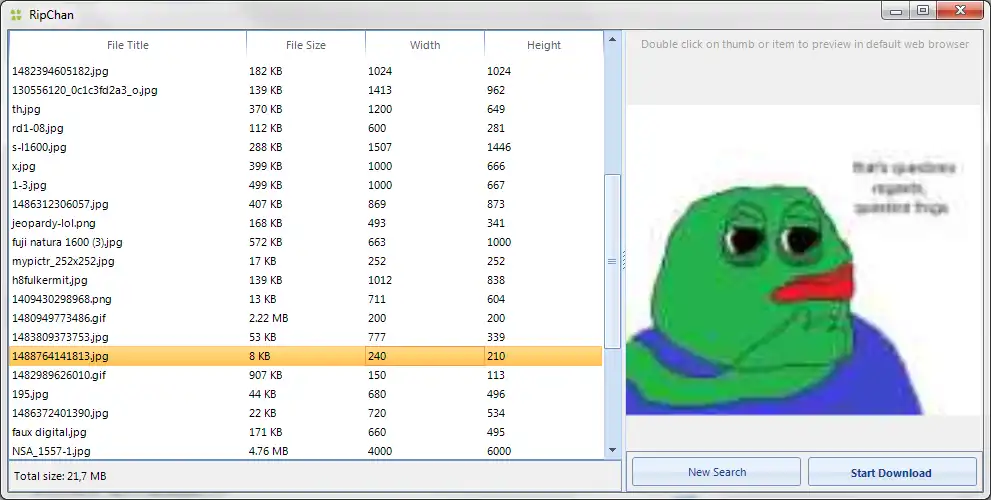Click highlighted file 1488764141813.jpg
The height and width of the screenshot is (500, 991).
point(306,356)
